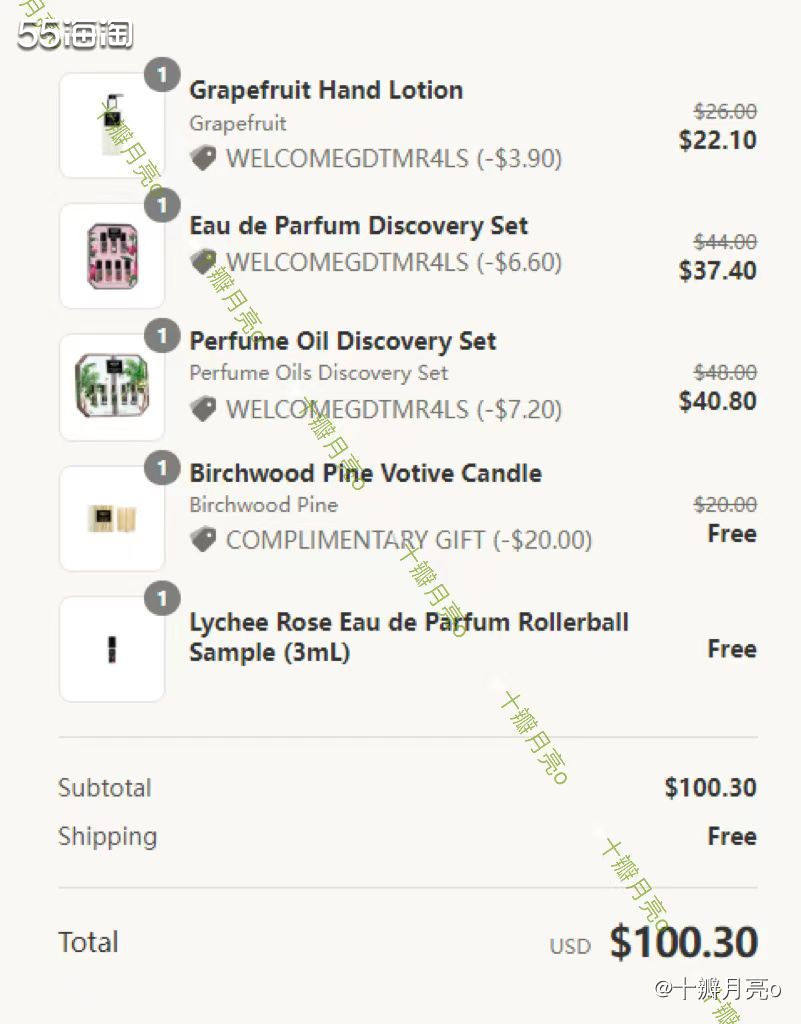Image resolution: width=801 pixels, height=1024 pixels.
Task: Open the Perfume Oil Discovery Set title
Action: pyautogui.click(x=343, y=341)
